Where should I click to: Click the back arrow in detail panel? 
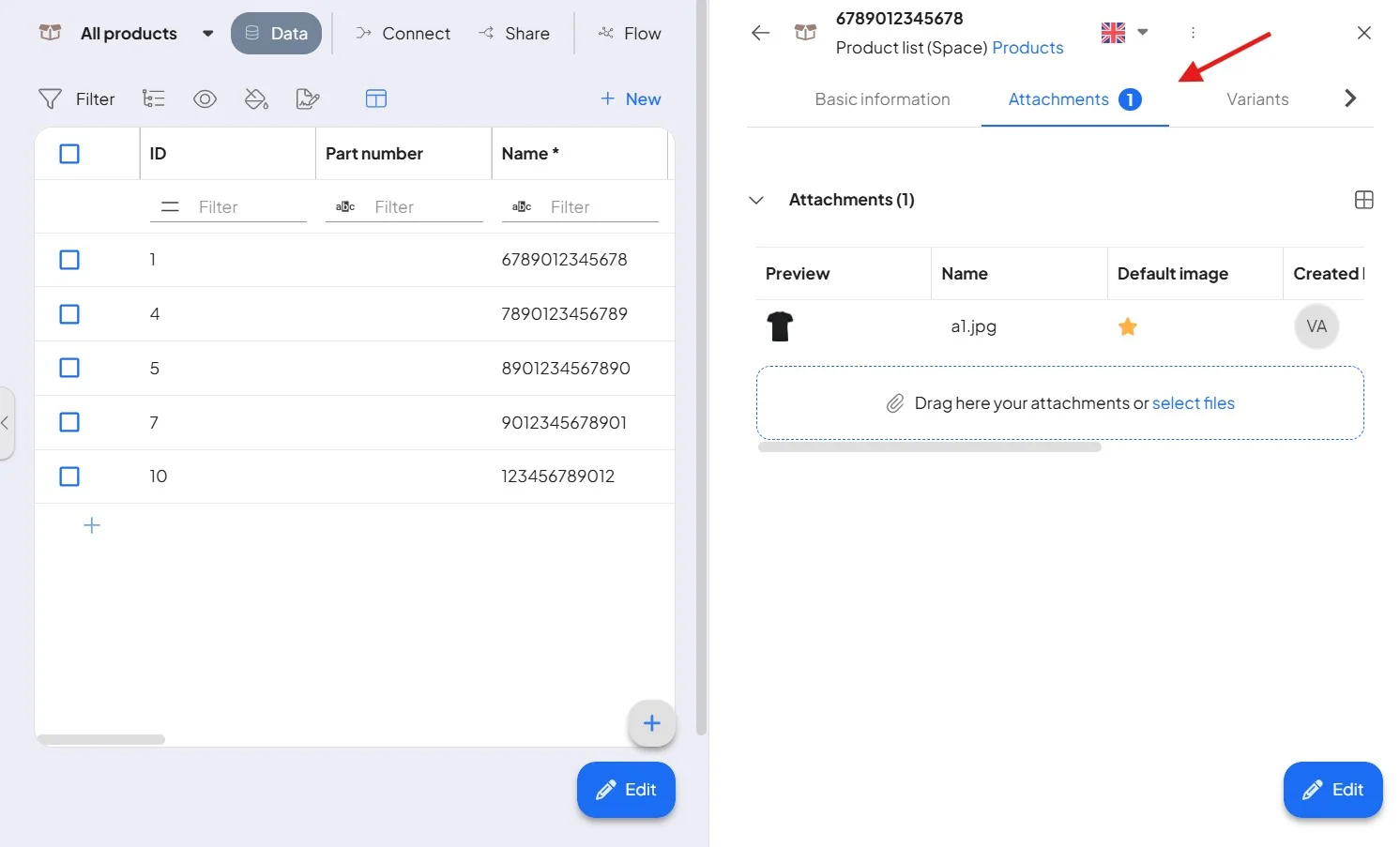click(760, 33)
